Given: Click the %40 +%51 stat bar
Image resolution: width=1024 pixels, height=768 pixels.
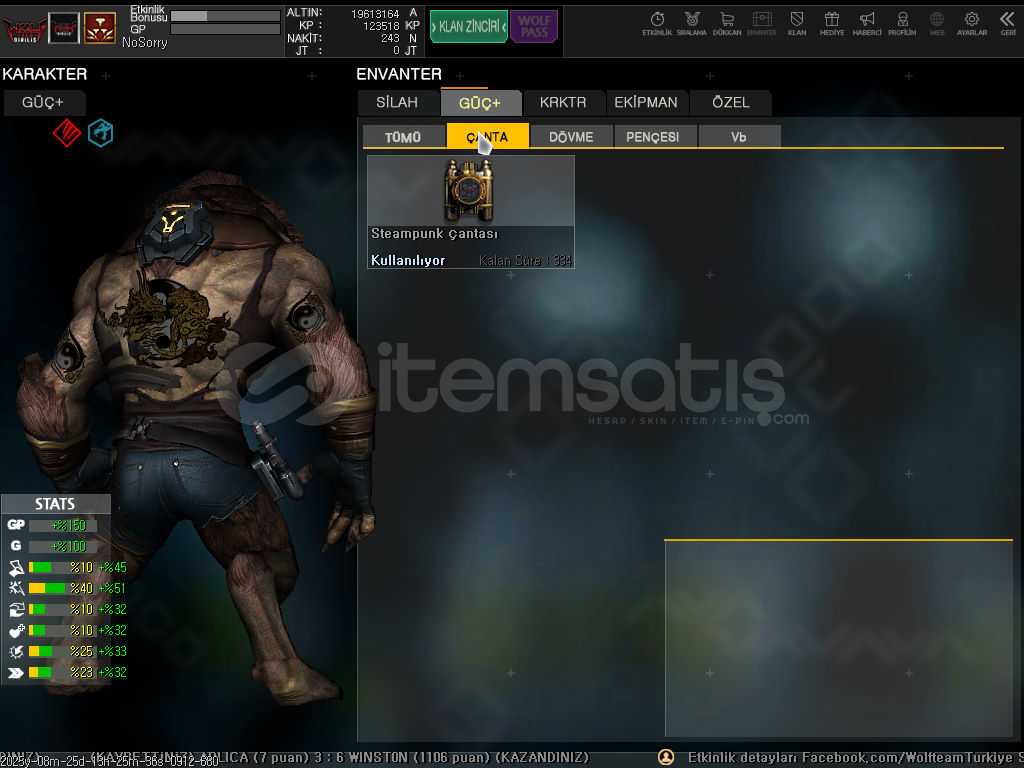Looking at the screenshot, I should (x=62, y=588).
